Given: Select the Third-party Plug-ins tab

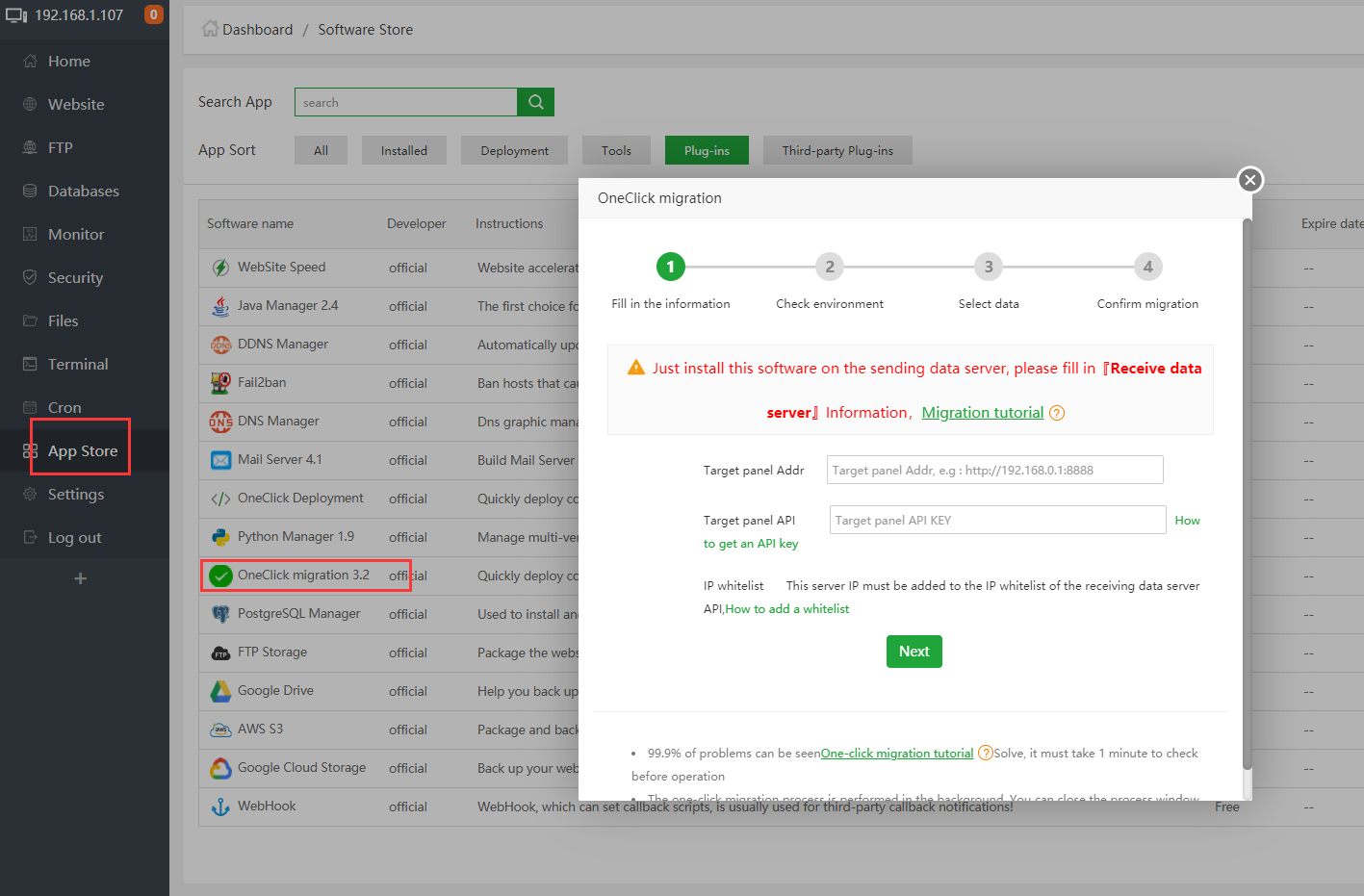Looking at the screenshot, I should (x=836, y=150).
